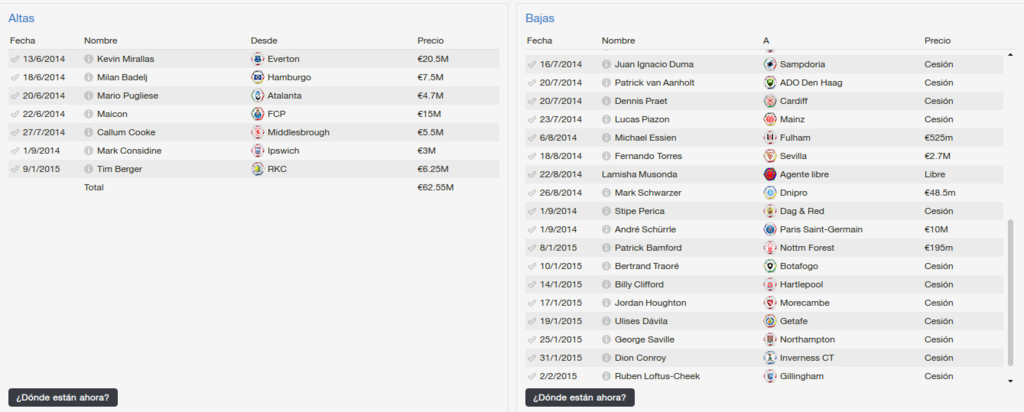Open the Paris Saint-Germain badge icon
Image resolution: width=1024 pixels, height=412 pixels.
(x=769, y=229)
